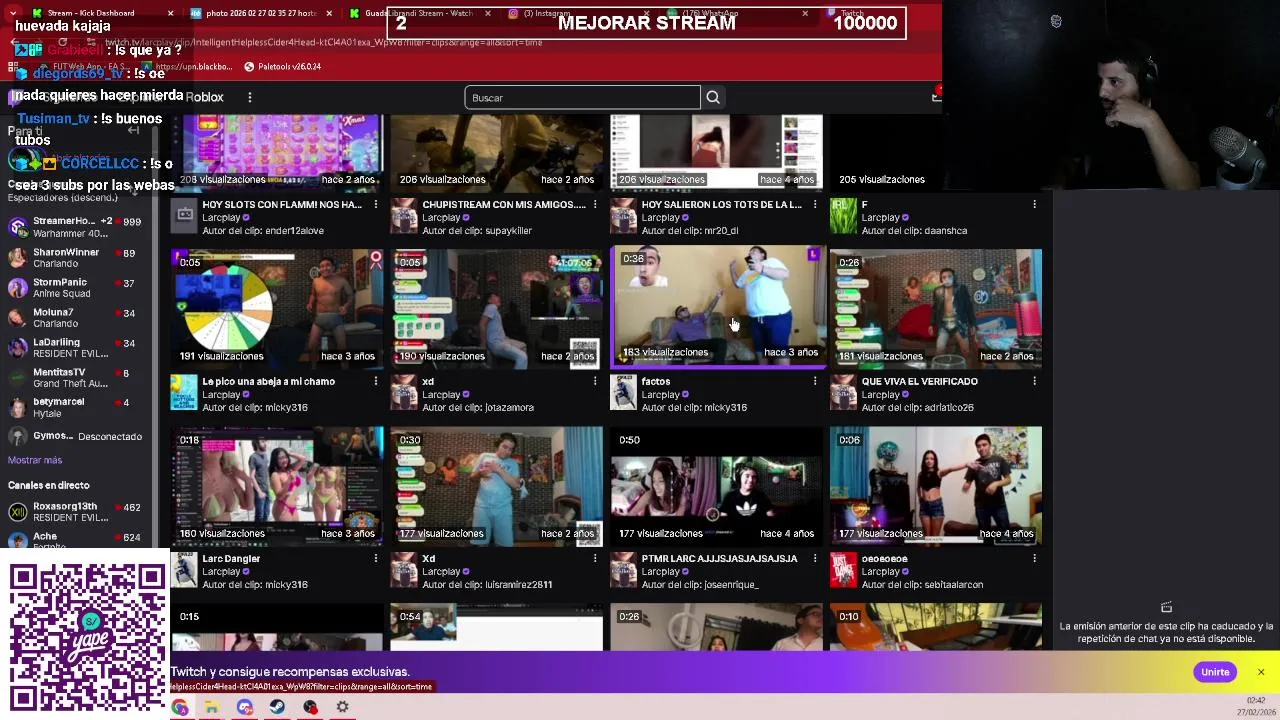Open options for the Xd clip by luisramirez2811

tap(595, 558)
